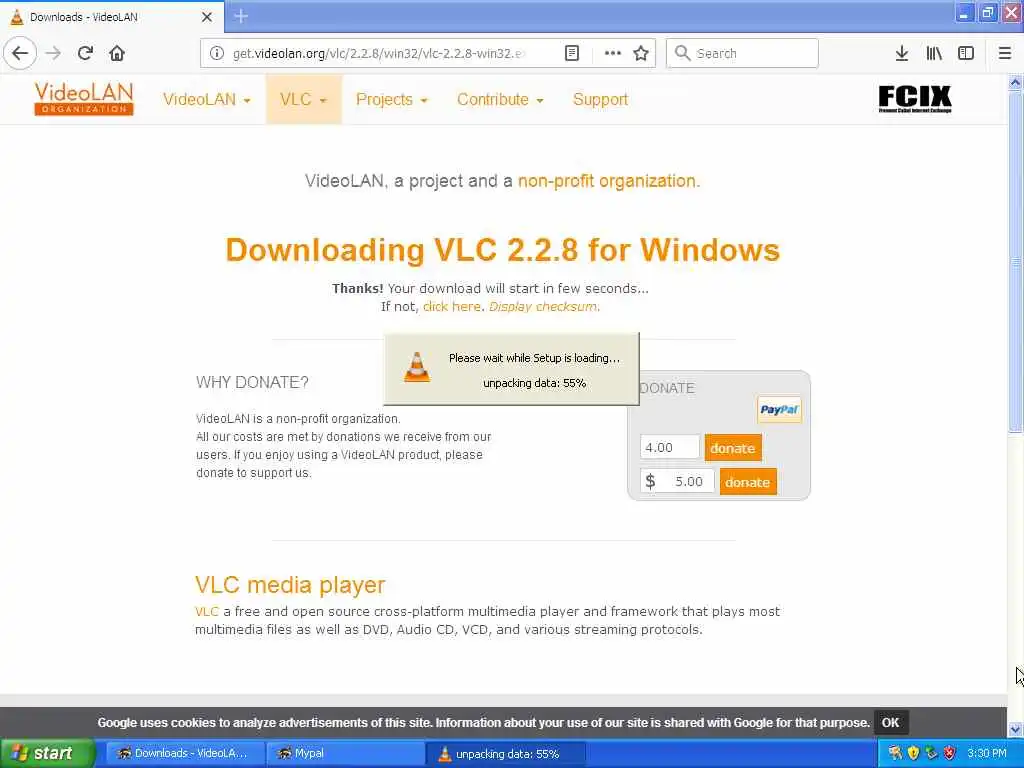The height and width of the screenshot is (768, 1024).
Task: Open the Contribute dropdown menu
Action: coord(500,99)
